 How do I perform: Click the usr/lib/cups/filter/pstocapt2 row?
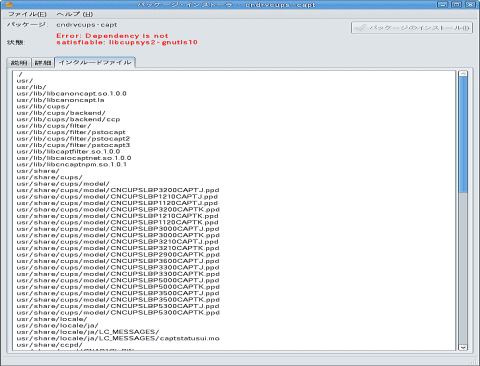(73, 139)
